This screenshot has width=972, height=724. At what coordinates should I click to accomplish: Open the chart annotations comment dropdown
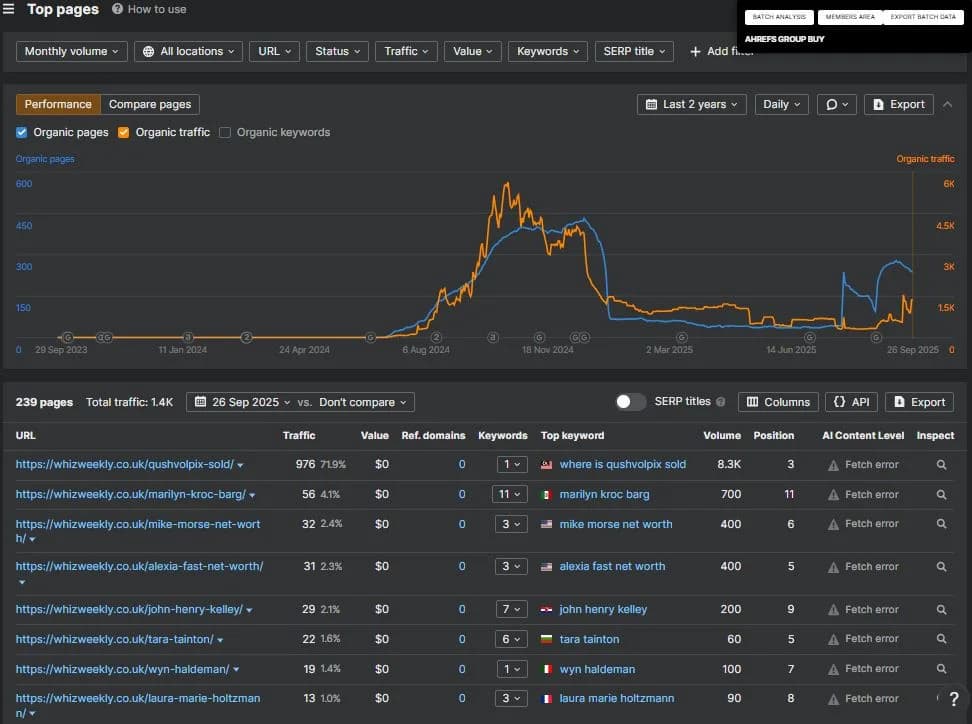(837, 104)
